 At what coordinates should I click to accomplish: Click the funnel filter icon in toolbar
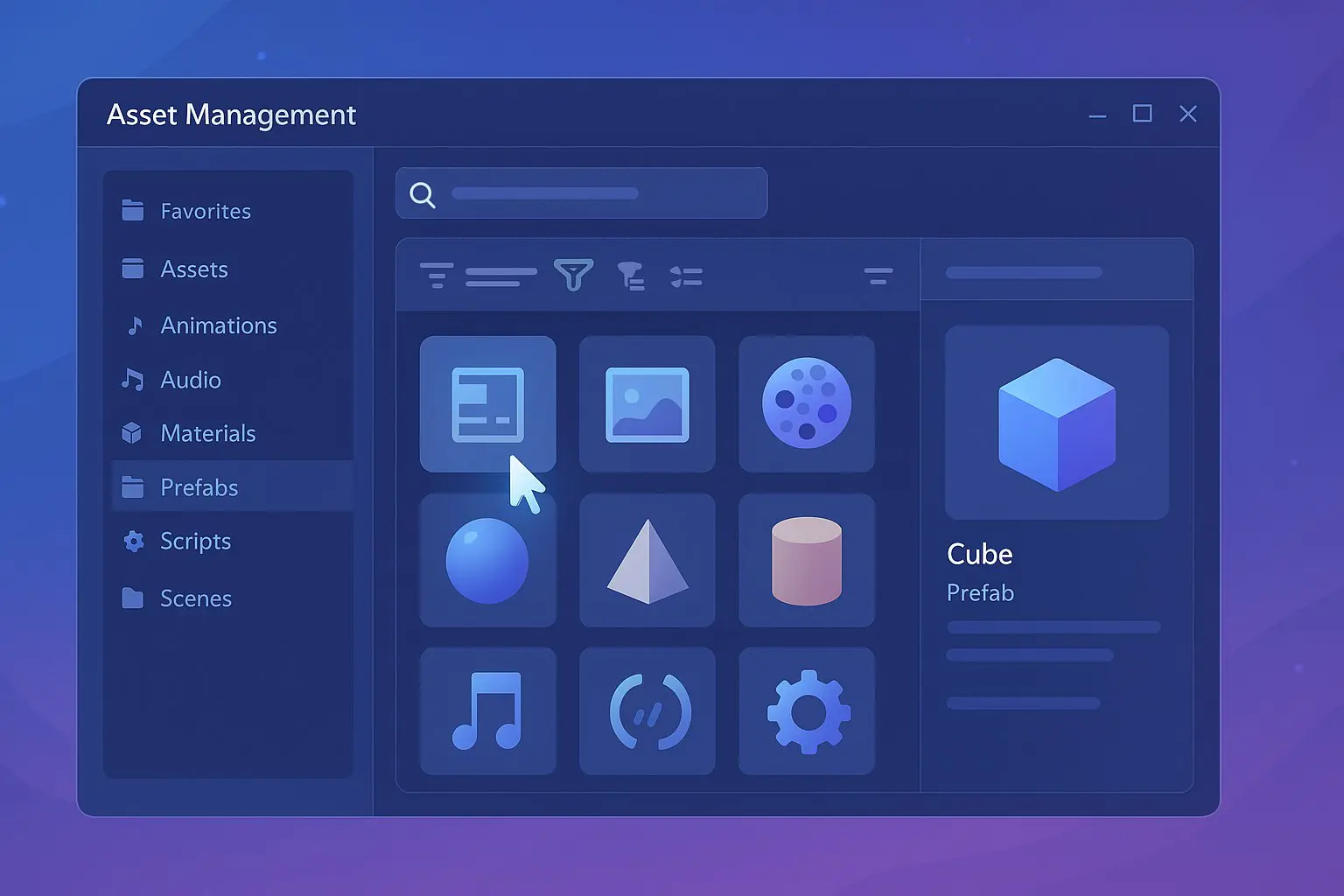click(573, 275)
